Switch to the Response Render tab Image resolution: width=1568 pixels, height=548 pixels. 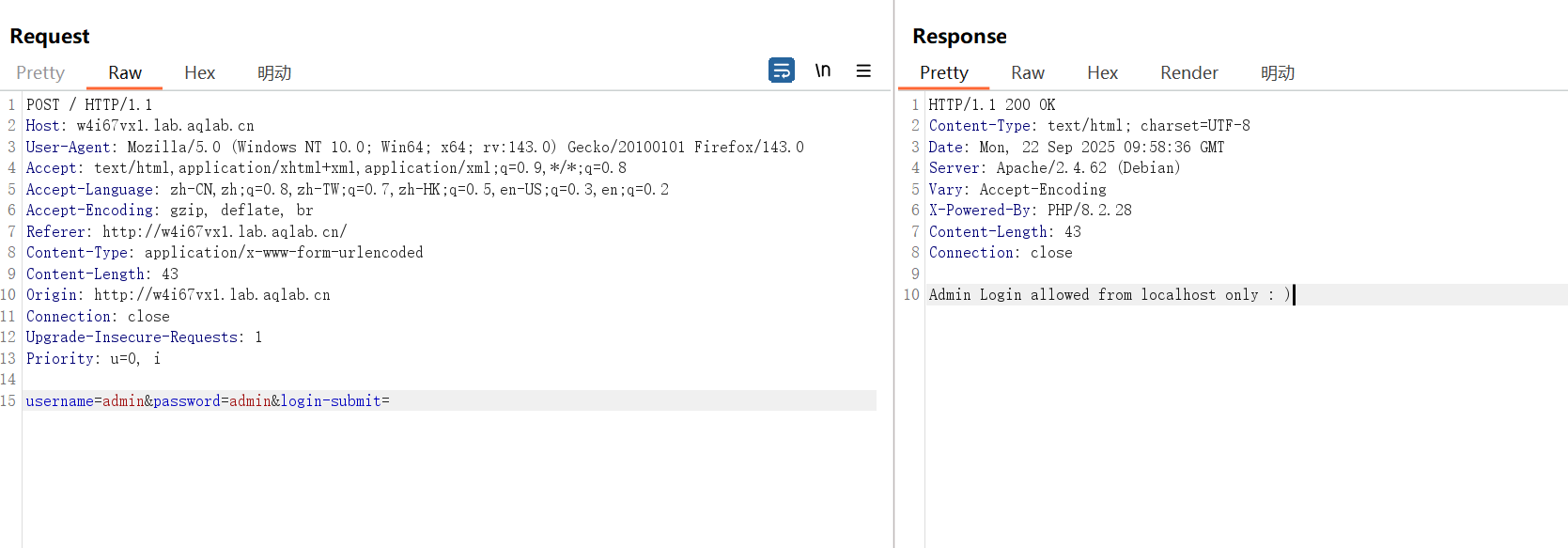pyautogui.click(x=1188, y=72)
